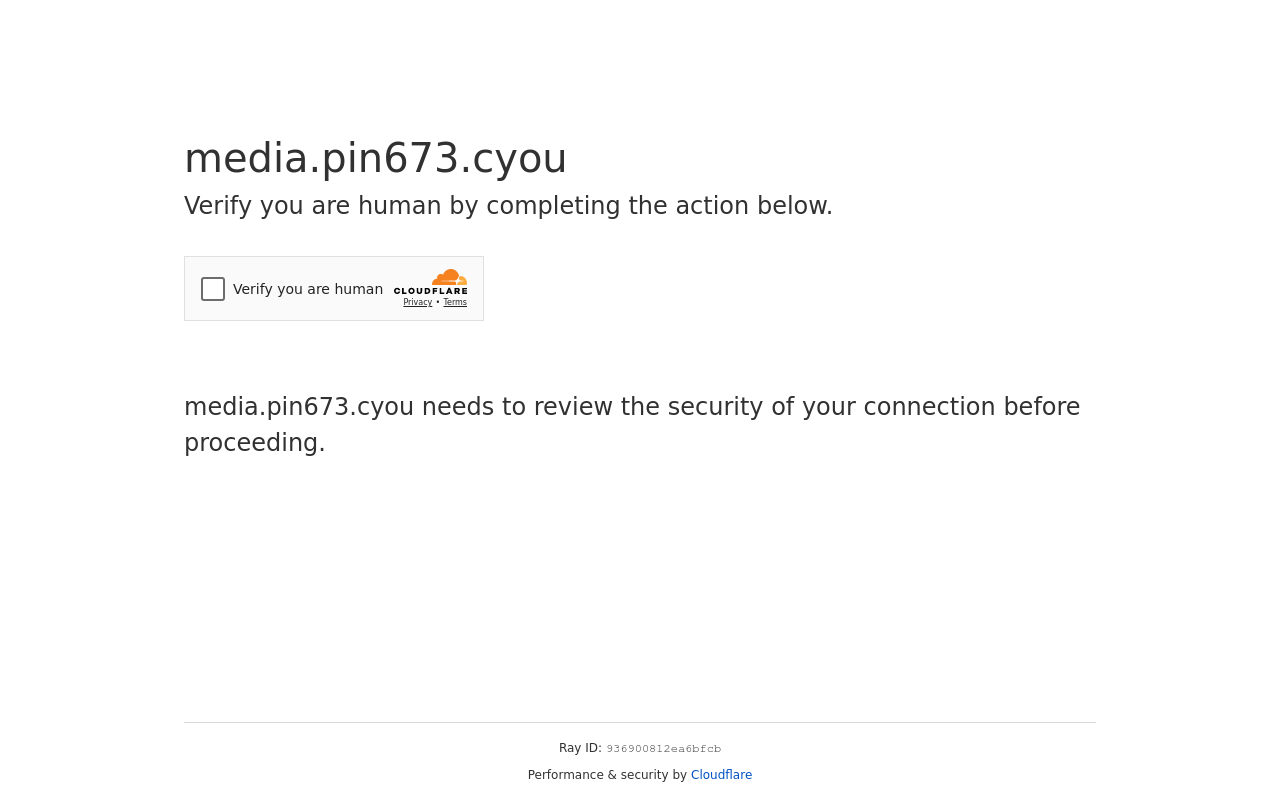
Task: Click the media.pin673.cyou page heading
Action: [x=375, y=158]
